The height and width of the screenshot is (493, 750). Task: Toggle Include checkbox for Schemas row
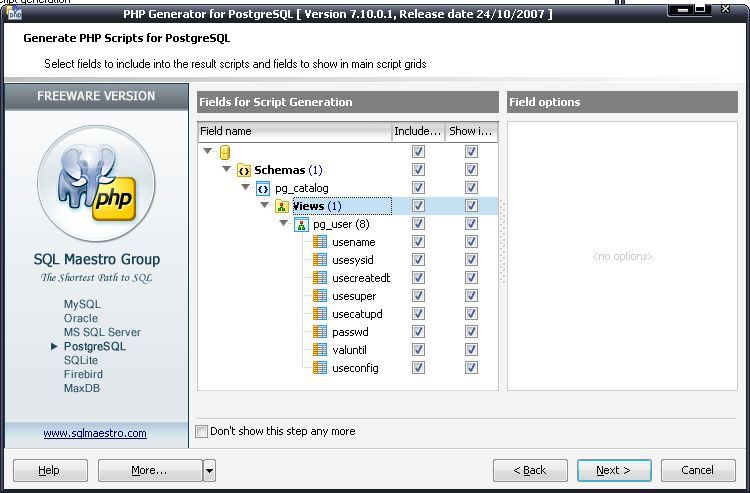click(x=418, y=169)
